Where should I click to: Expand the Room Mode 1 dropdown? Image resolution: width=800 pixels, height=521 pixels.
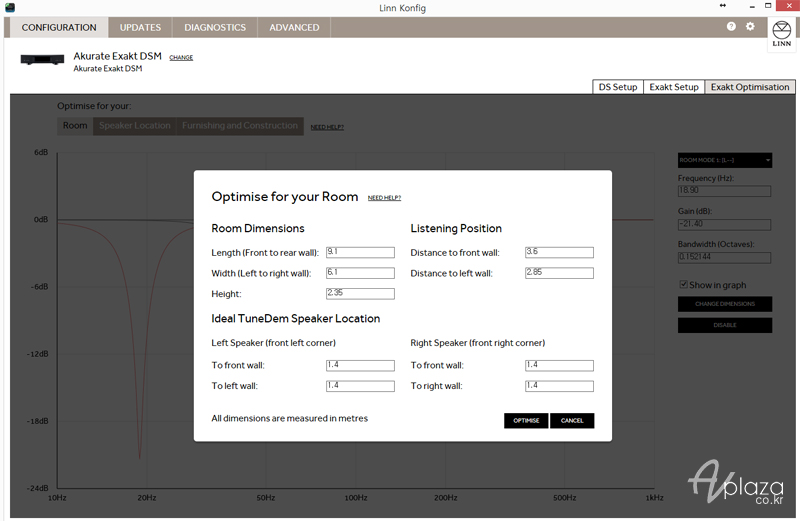click(x=724, y=160)
